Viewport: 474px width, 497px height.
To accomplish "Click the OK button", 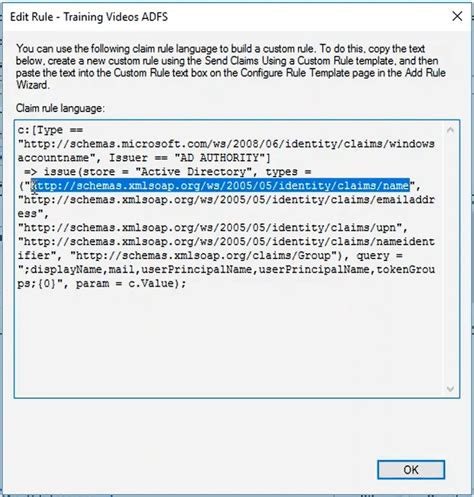I will 411,470.
